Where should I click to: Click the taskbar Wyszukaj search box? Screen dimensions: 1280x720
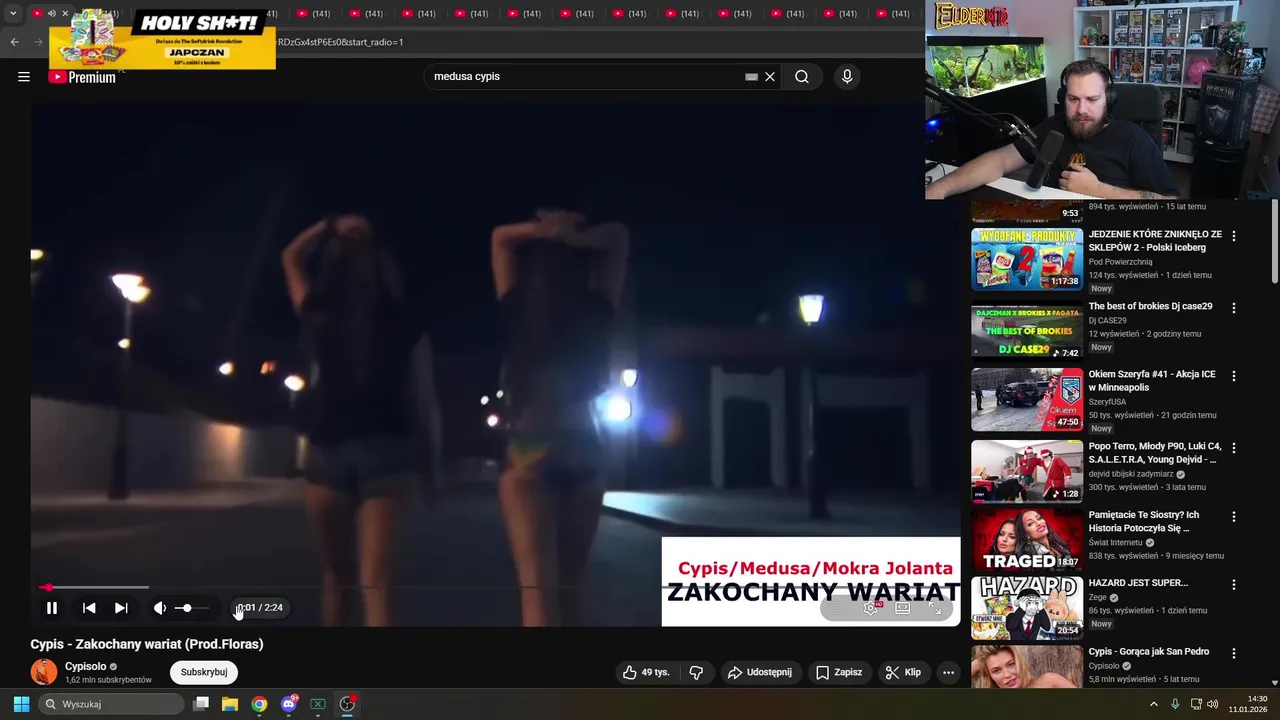(112, 704)
